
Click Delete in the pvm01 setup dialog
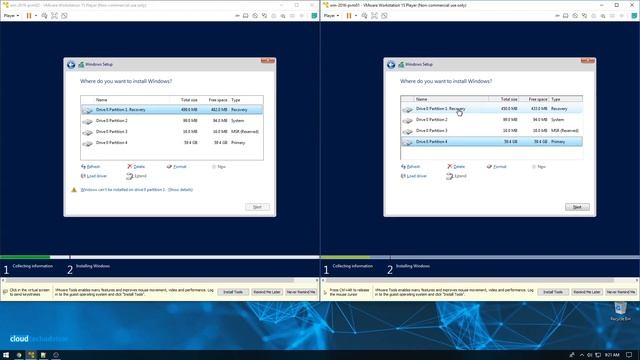(x=456, y=167)
